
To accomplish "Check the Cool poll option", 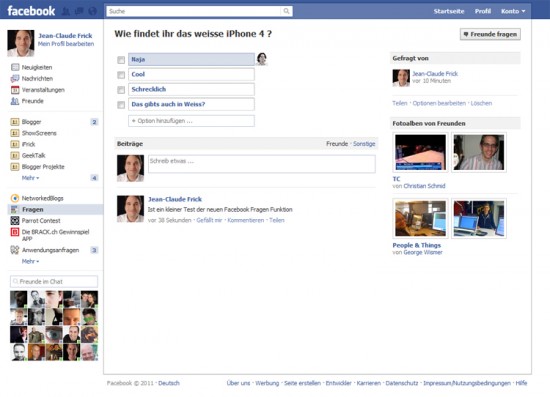I will click(x=121, y=75).
